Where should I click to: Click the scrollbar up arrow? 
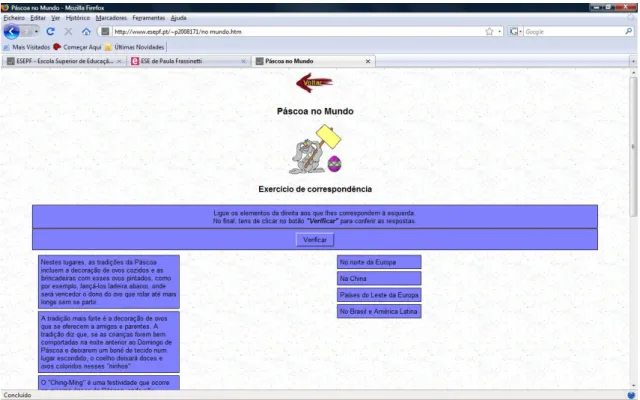pyautogui.click(x=633, y=72)
